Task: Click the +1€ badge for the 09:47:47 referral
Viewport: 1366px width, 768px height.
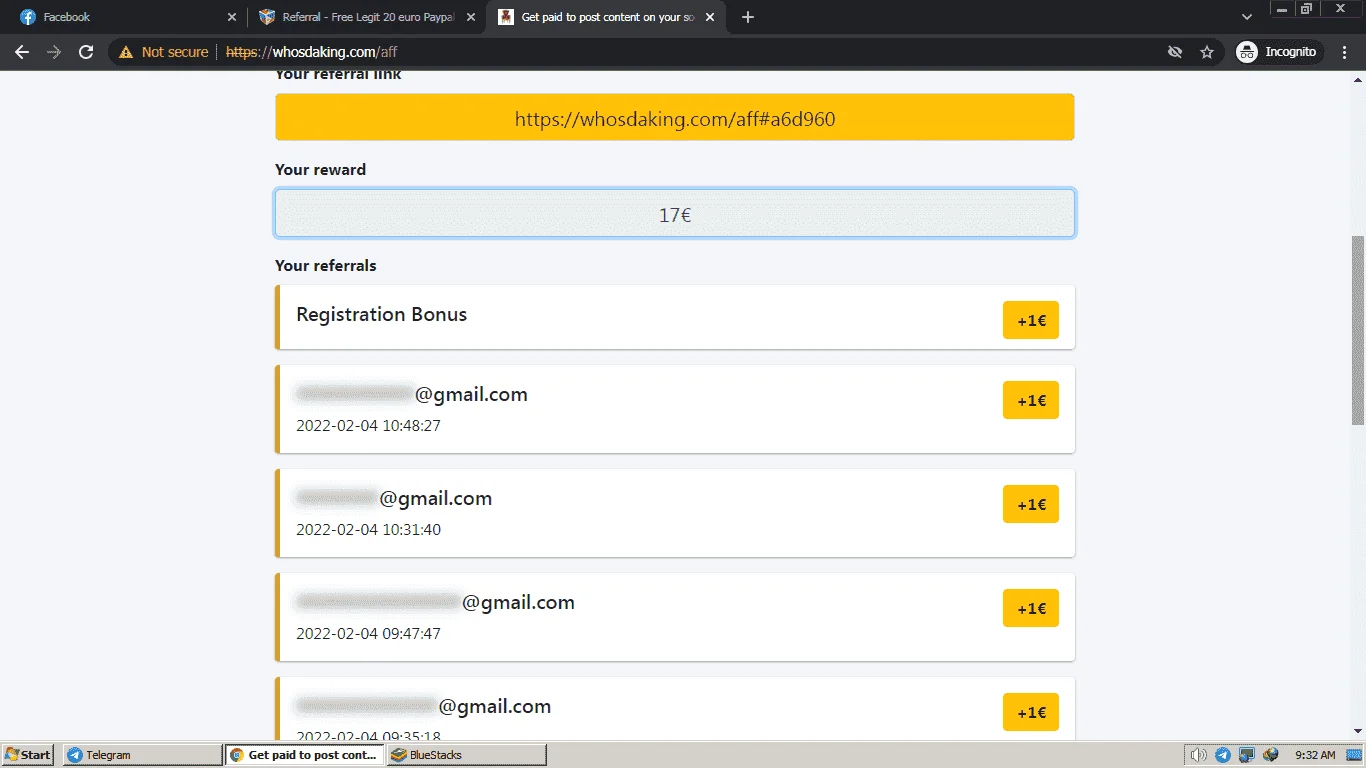Action: [x=1031, y=608]
